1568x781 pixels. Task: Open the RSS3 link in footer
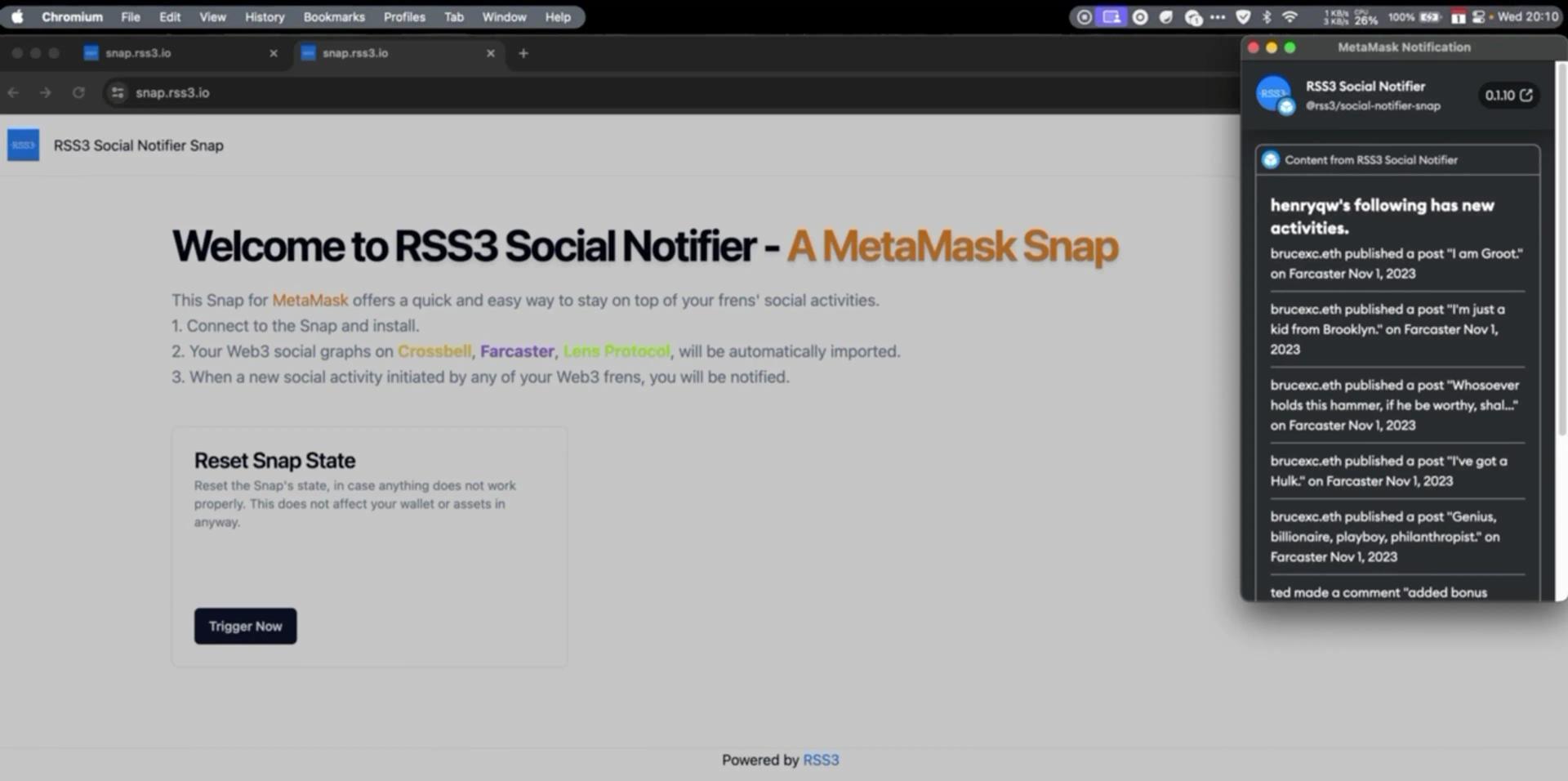[x=821, y=760]
